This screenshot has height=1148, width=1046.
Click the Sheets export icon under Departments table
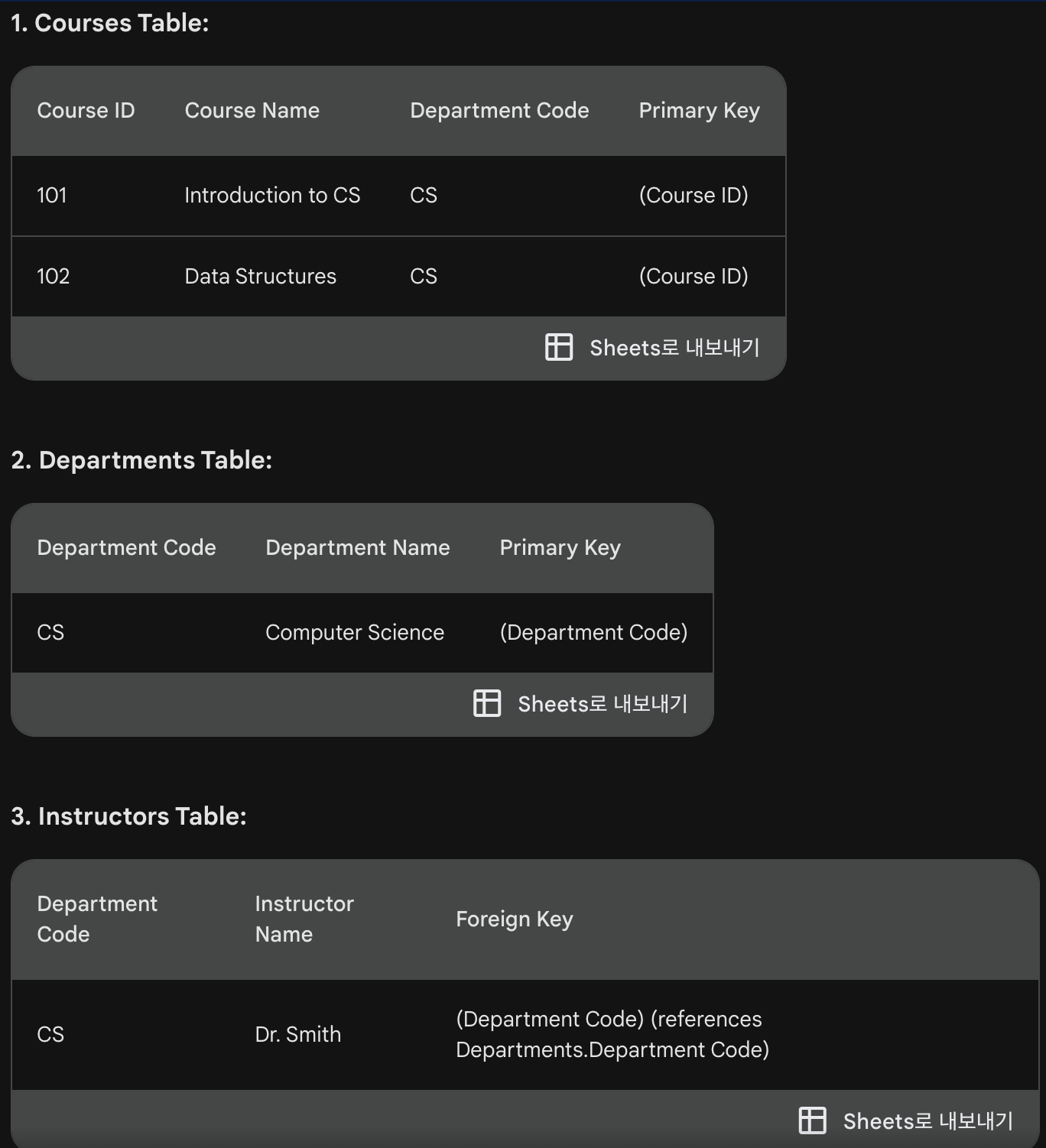487,703
